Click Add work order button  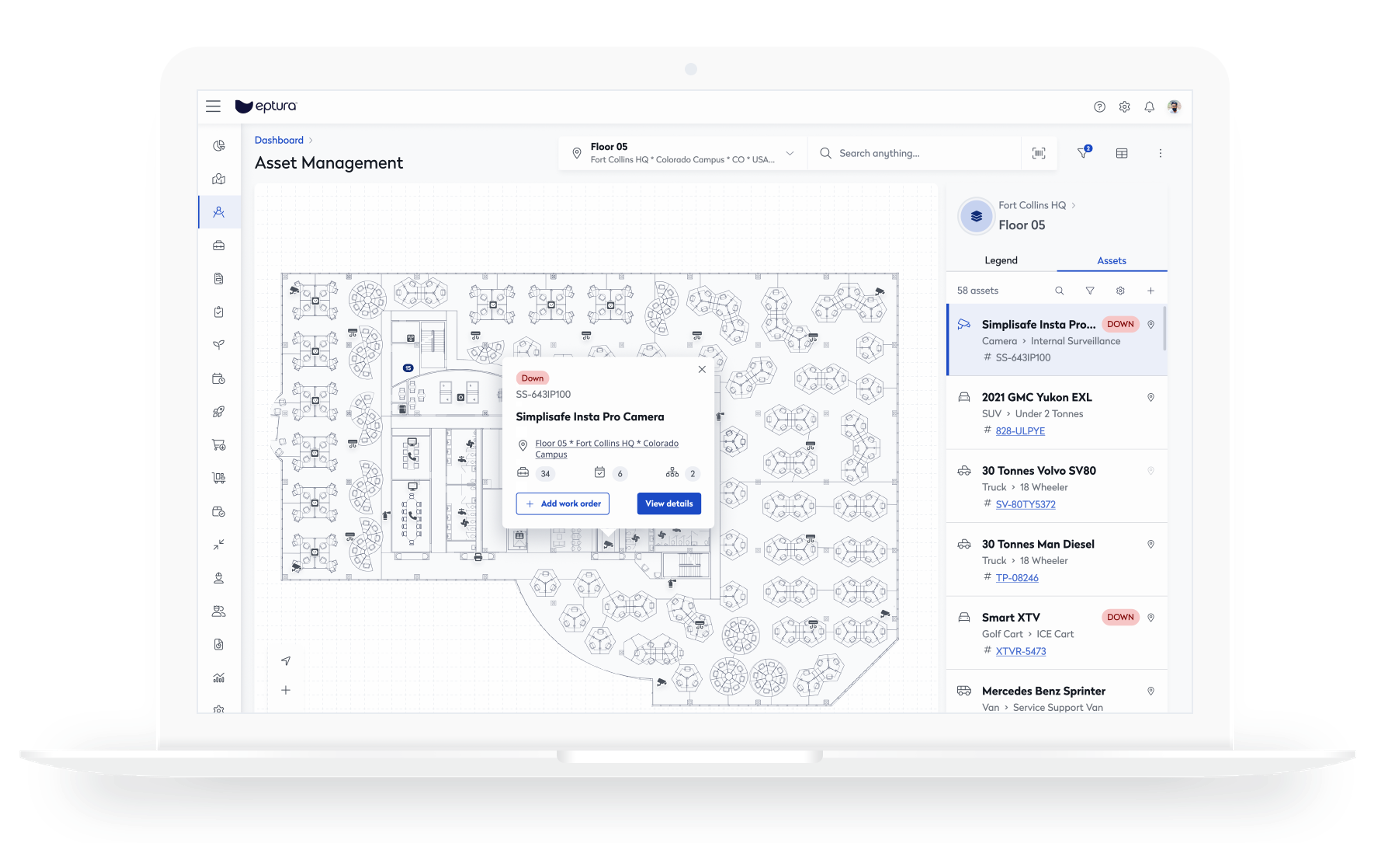563,504
